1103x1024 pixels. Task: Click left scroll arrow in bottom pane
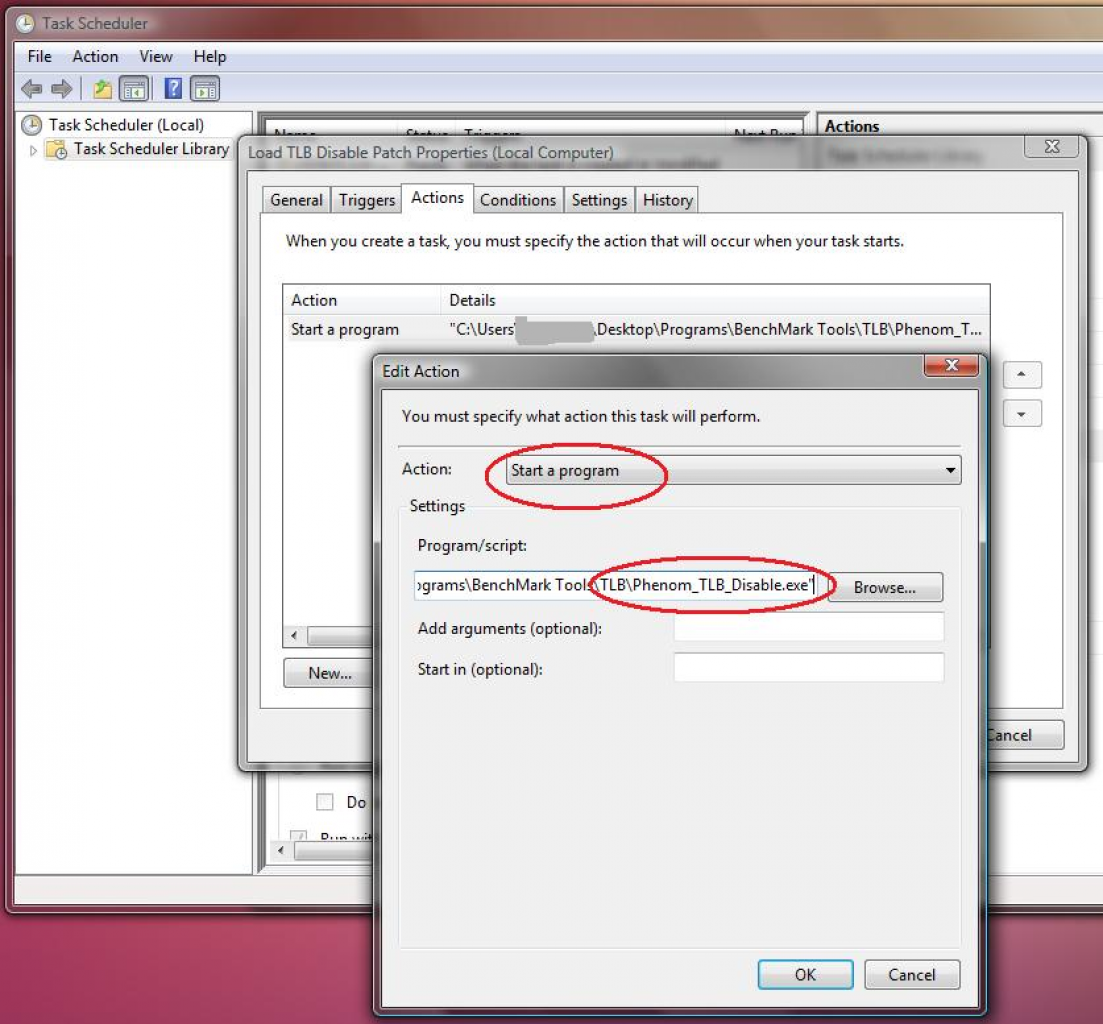(281, 850)
